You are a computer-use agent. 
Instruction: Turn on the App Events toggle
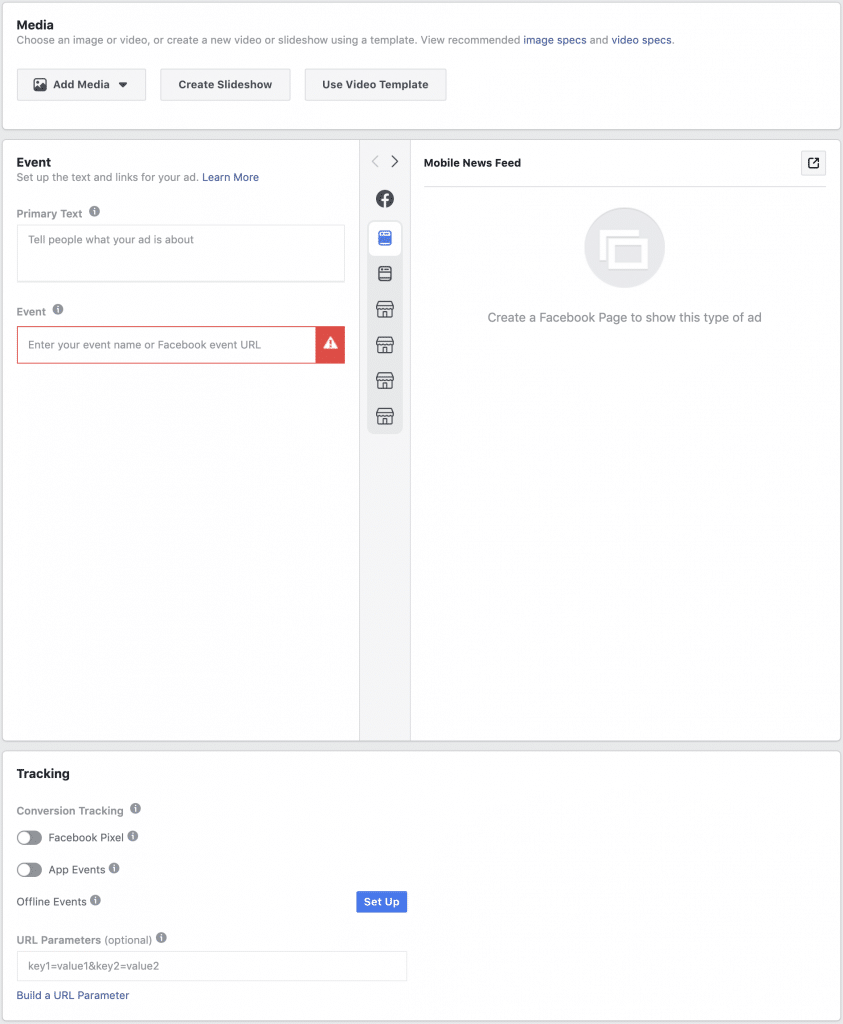pos(29,870)
